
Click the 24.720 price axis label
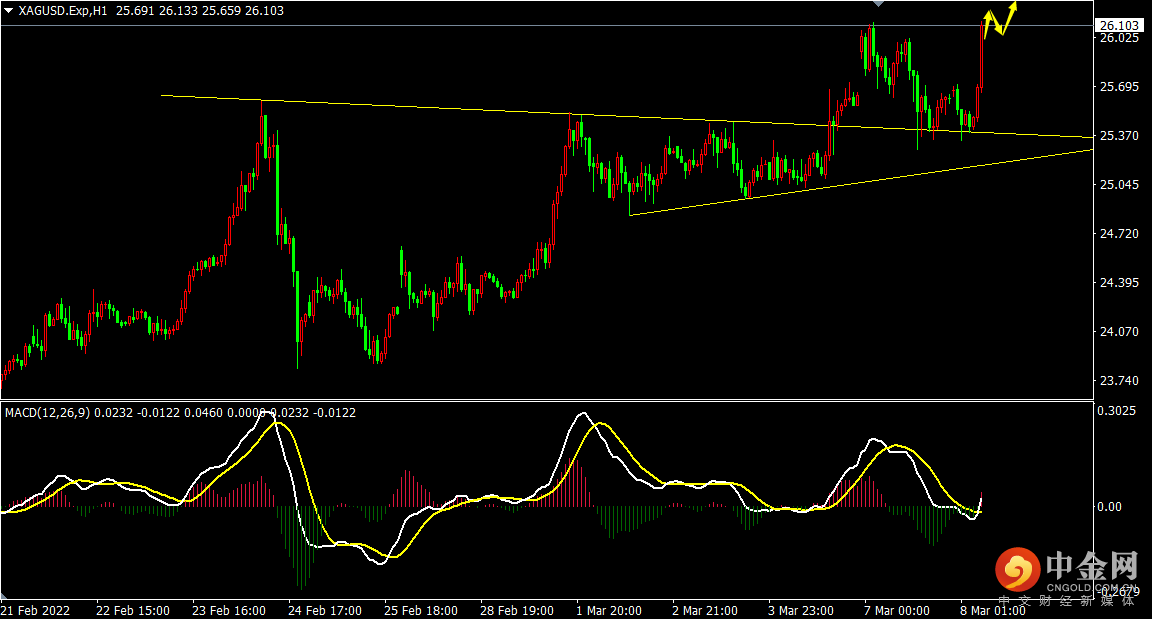(x=1119, y=234)
